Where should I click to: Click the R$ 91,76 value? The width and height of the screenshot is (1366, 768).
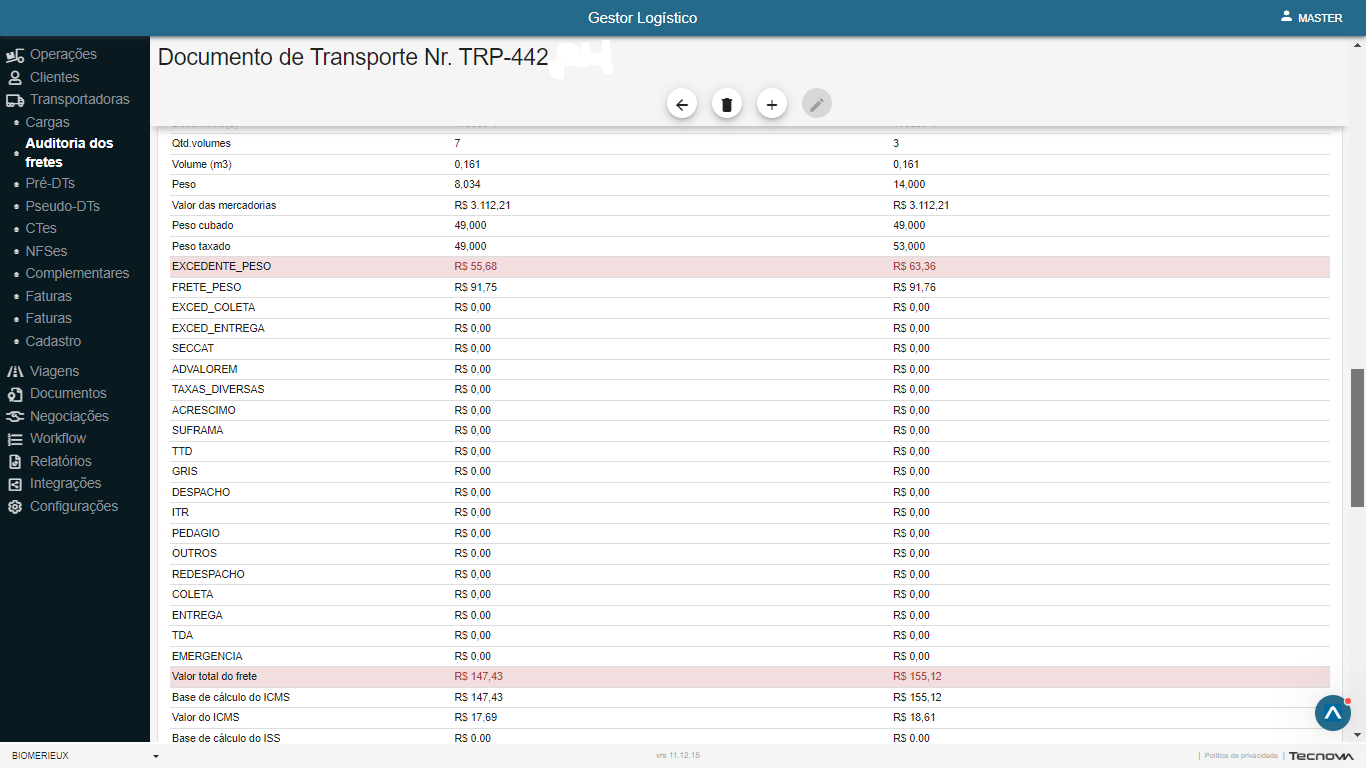(915, 287)
